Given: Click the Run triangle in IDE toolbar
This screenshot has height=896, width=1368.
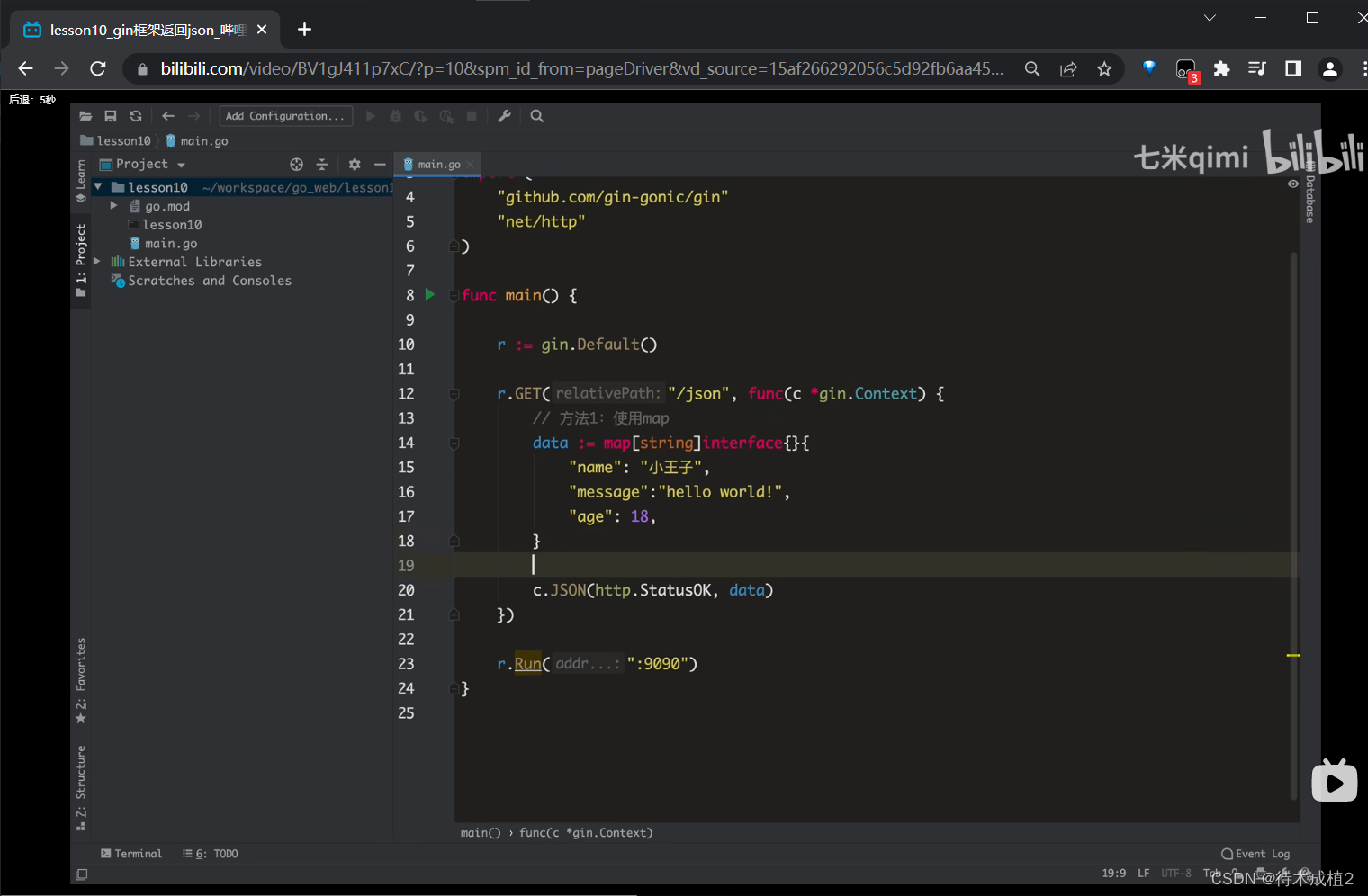Looking at the screenshot, I should 370,116.
